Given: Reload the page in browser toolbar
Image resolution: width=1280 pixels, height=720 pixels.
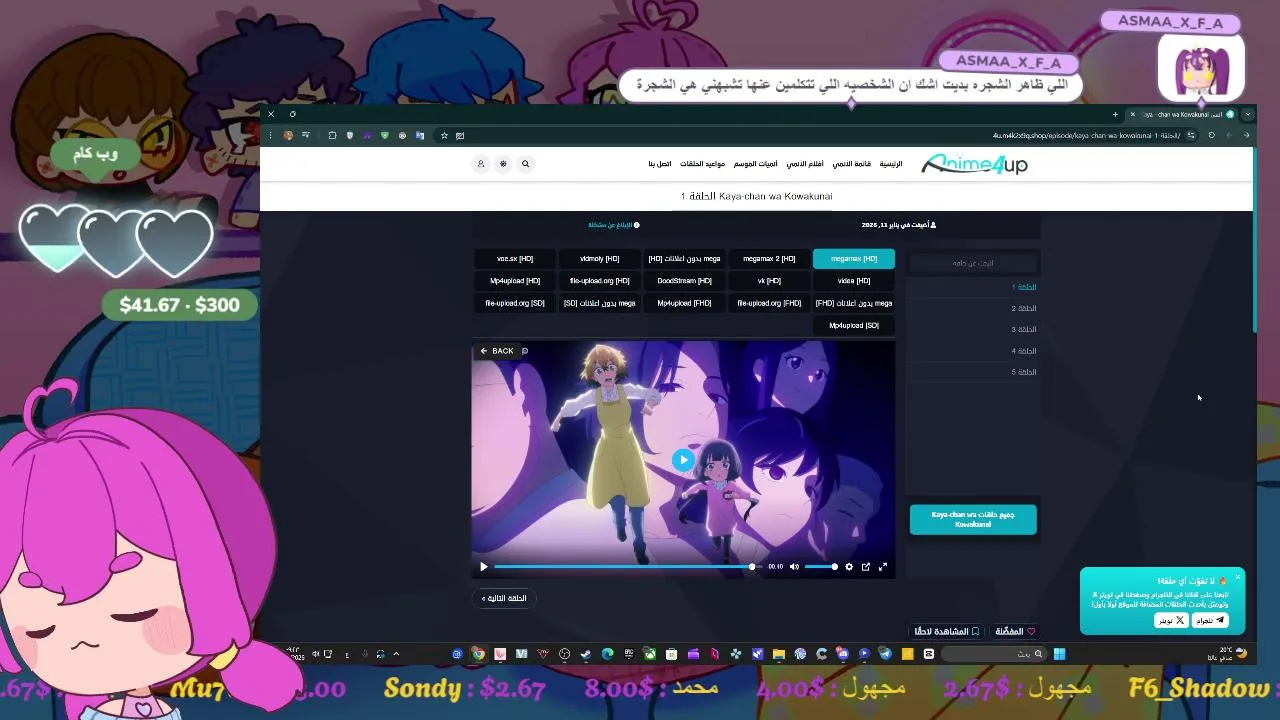Looking at the screenshot, I should tap(1211, 135).
